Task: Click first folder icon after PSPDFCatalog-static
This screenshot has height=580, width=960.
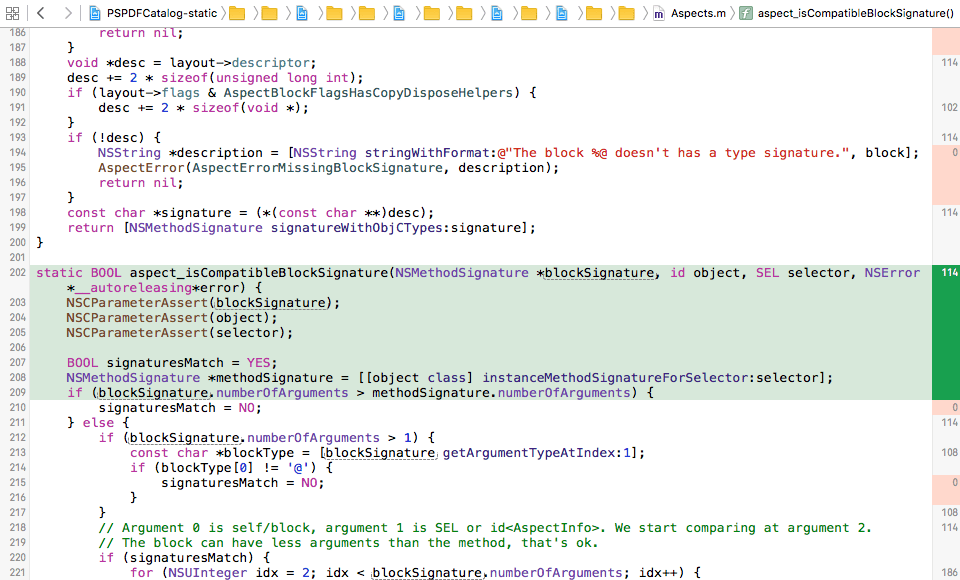Action: (x=237, y=13)
